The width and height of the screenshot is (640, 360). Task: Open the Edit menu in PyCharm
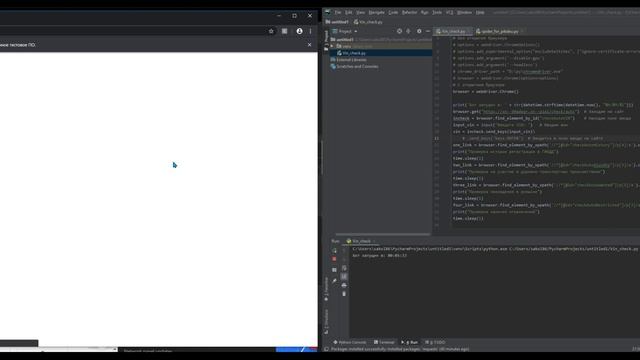point(349,13)
